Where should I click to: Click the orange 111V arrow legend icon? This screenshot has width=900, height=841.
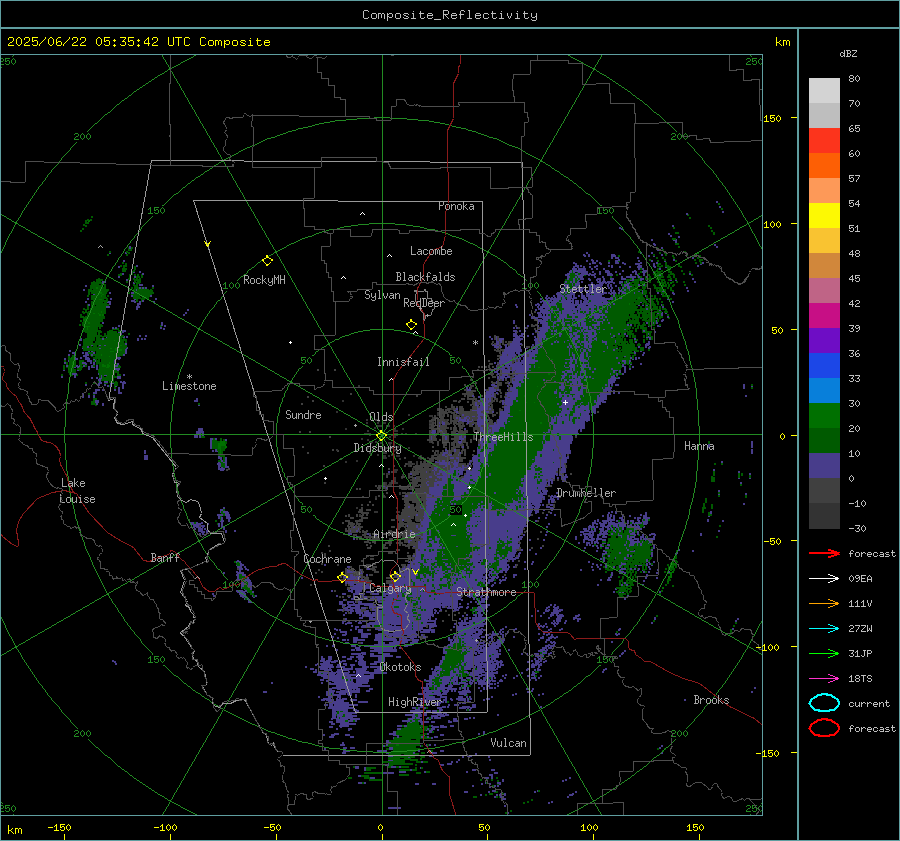point(824,603)
